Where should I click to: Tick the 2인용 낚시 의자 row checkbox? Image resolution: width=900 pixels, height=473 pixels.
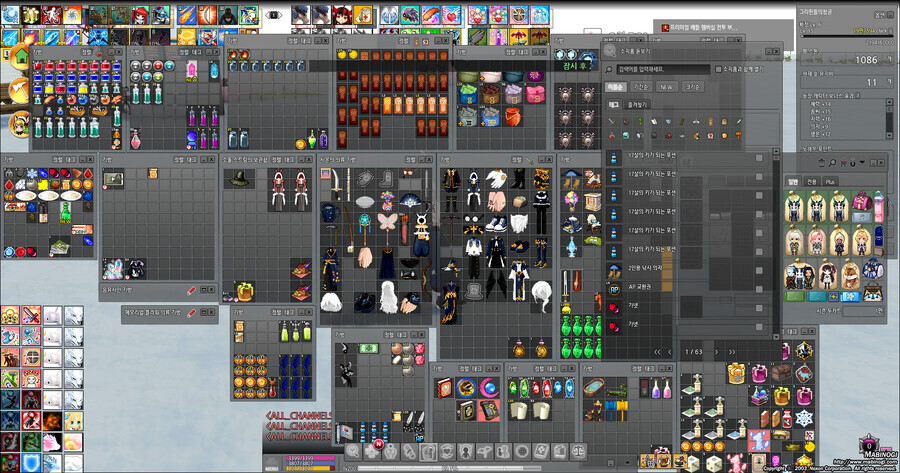coord(760,269)
